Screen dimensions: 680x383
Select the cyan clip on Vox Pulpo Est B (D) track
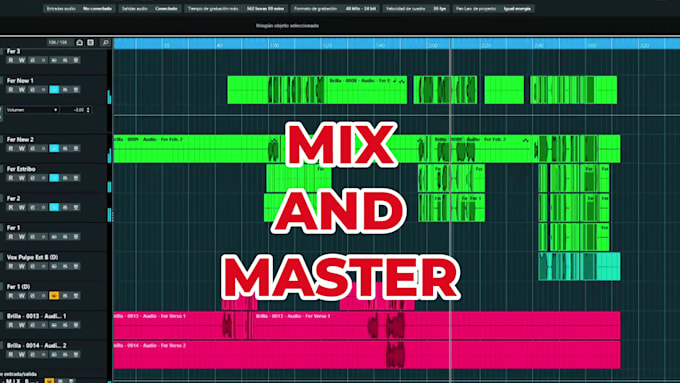coord(579,266)
